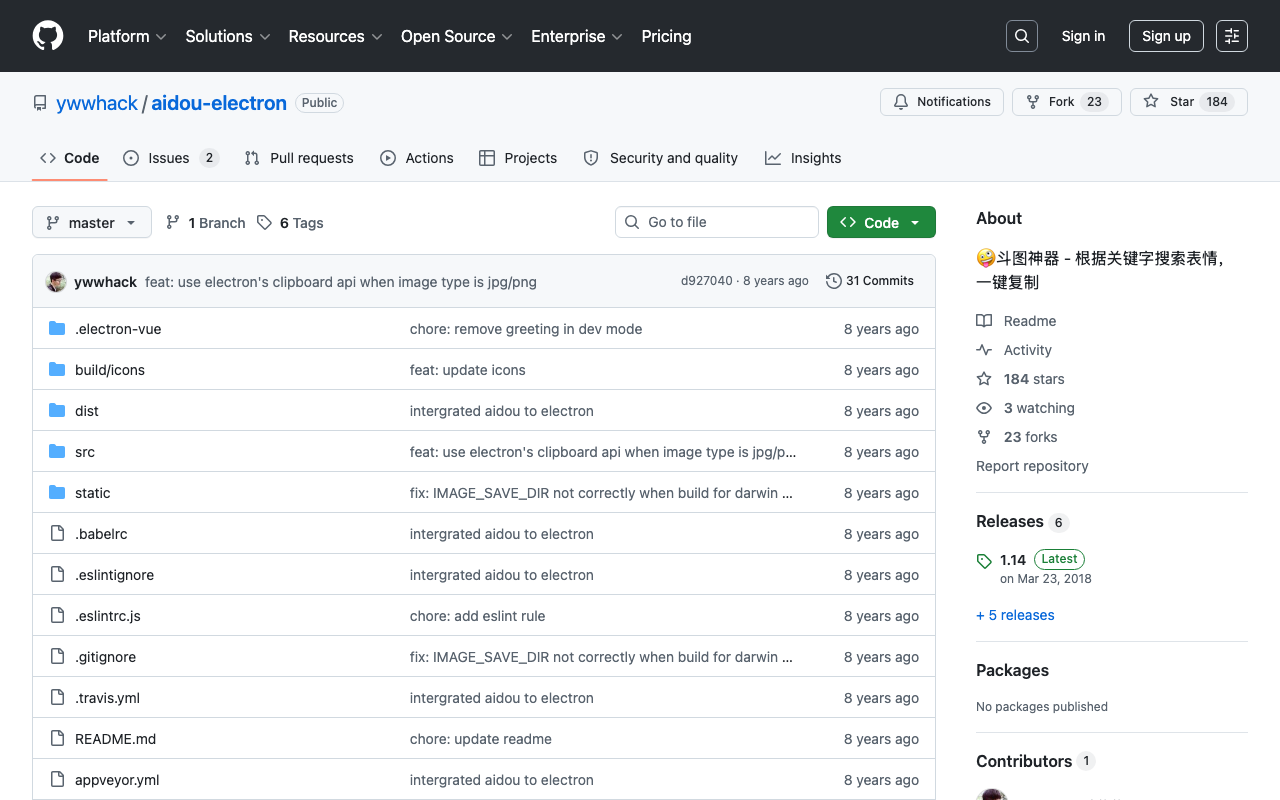Open 'chore: update readme' commit message
This screenshot has width=1280, height=800.
[x=481, y=739]
